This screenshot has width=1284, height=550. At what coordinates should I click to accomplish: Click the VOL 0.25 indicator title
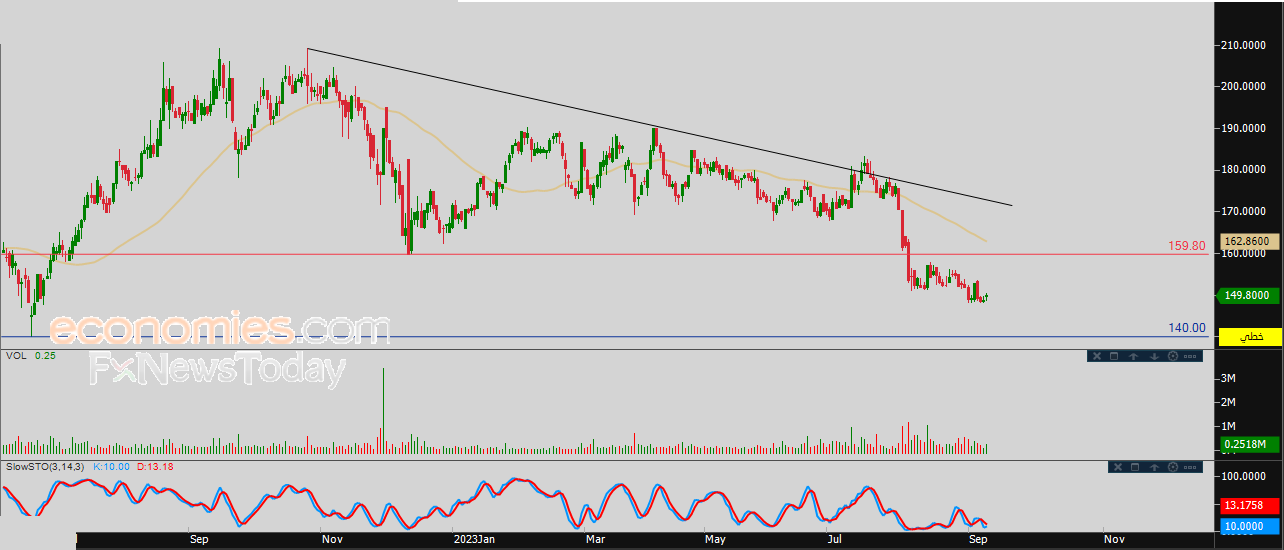point(30,355)
